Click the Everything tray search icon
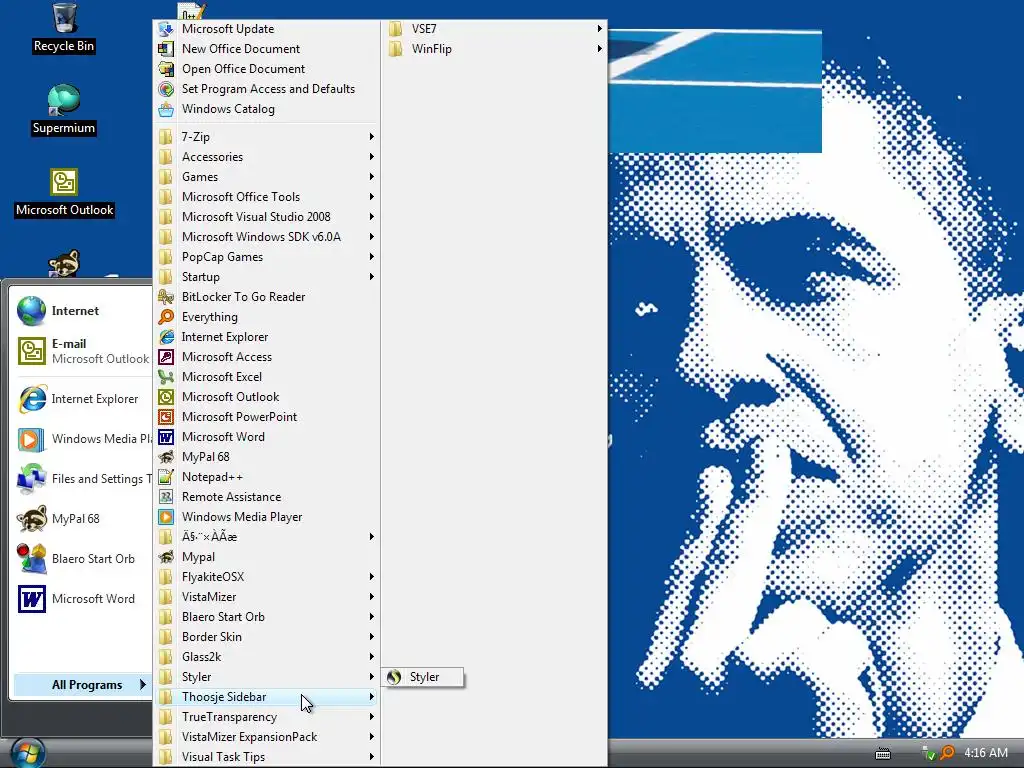 pos(947,753)
